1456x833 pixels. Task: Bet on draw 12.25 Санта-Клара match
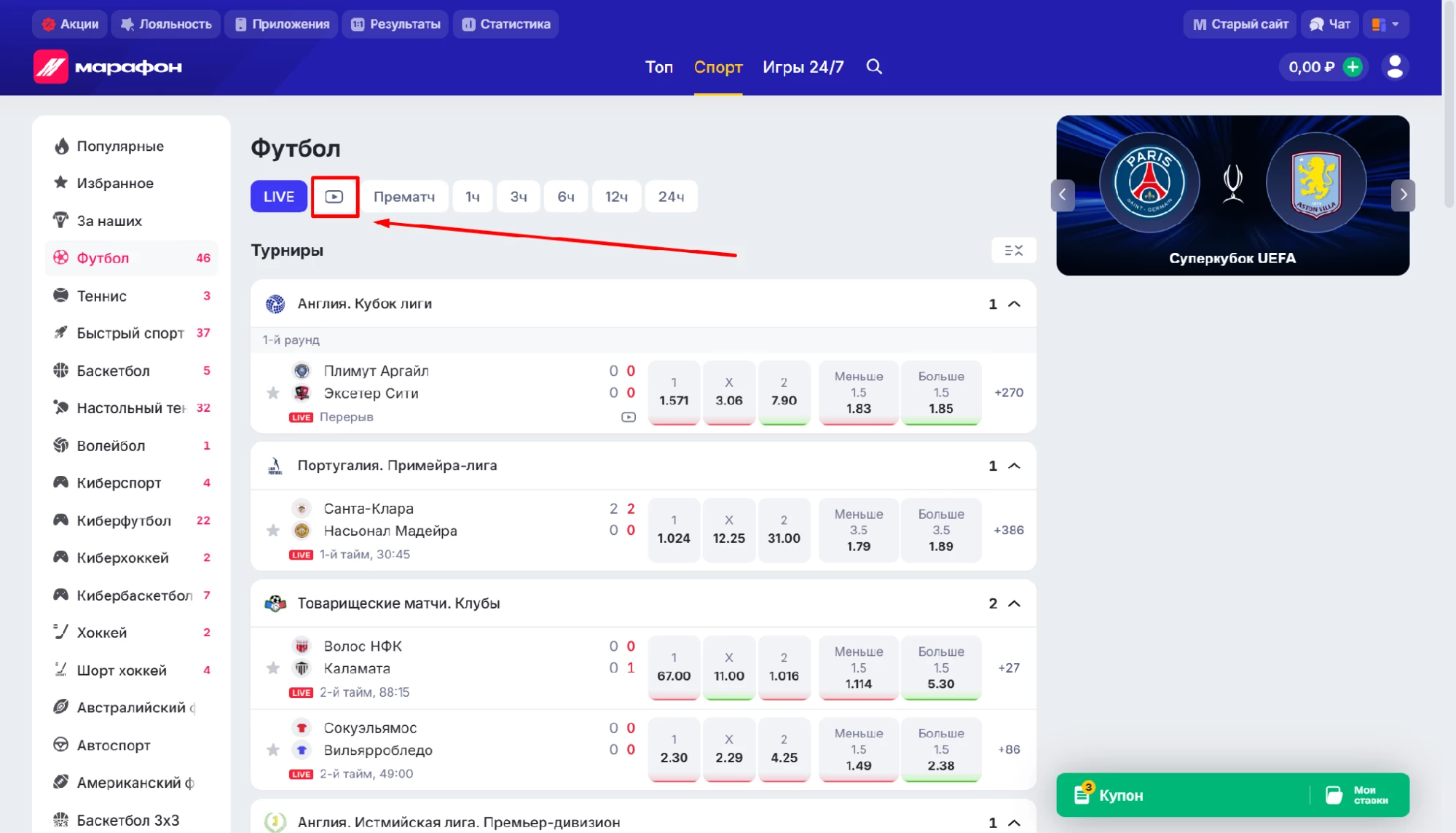click(729, 530)
